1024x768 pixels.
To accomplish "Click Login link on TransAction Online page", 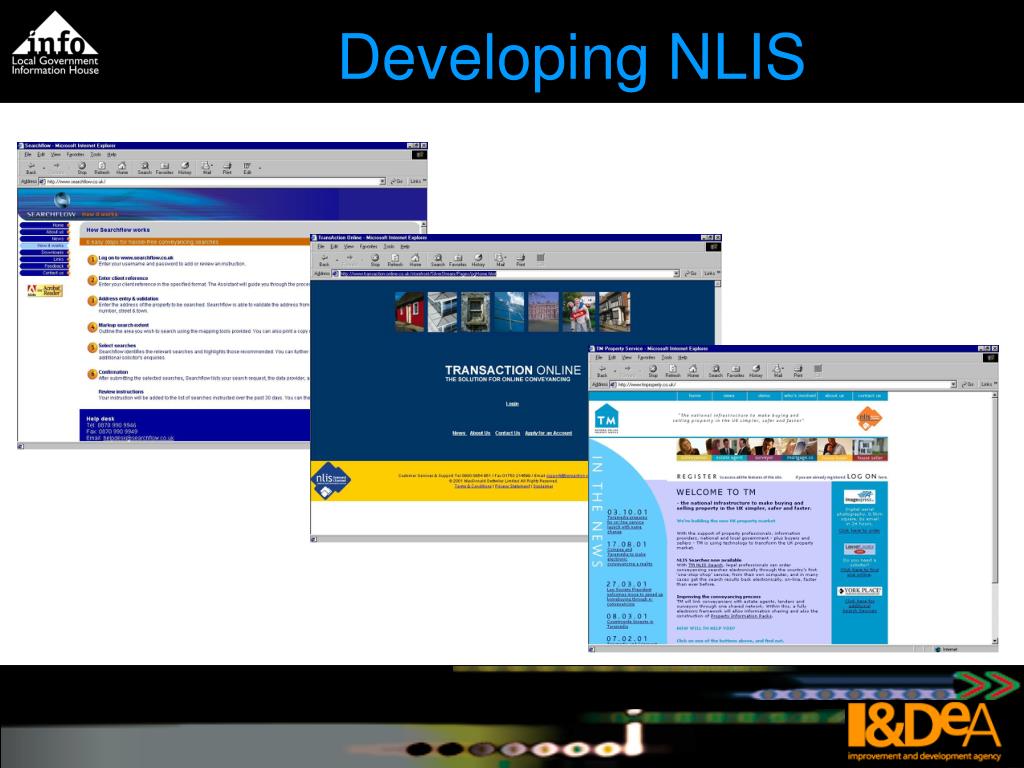I will 512,404.
